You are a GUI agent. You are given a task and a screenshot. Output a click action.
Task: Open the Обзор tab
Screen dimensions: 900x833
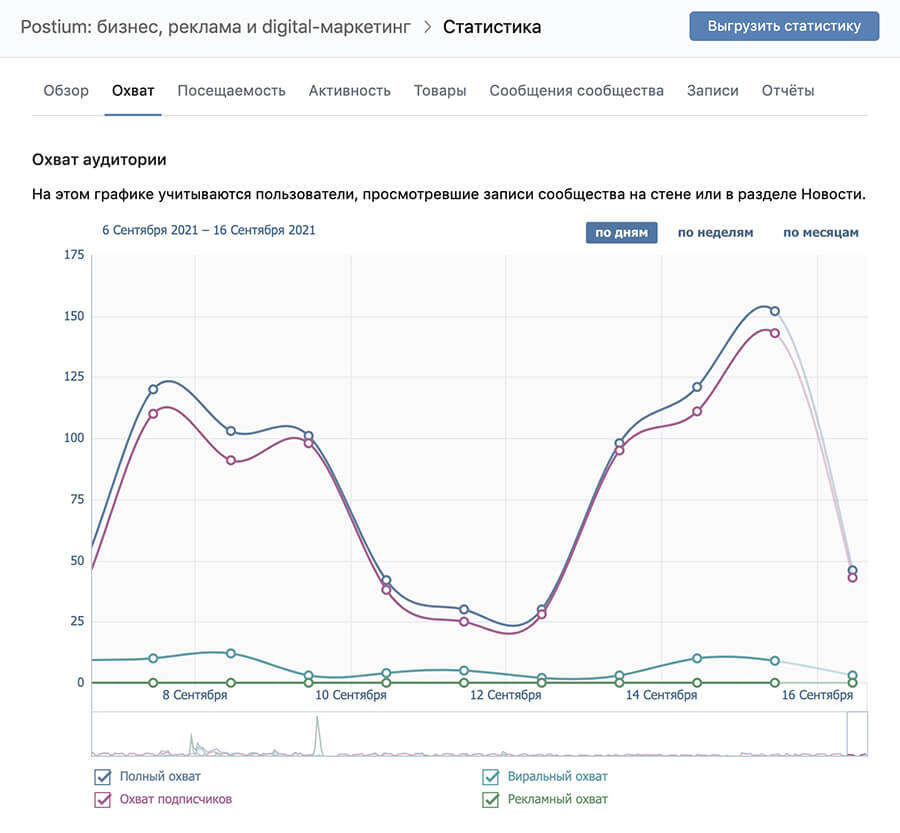pos(66,90)
